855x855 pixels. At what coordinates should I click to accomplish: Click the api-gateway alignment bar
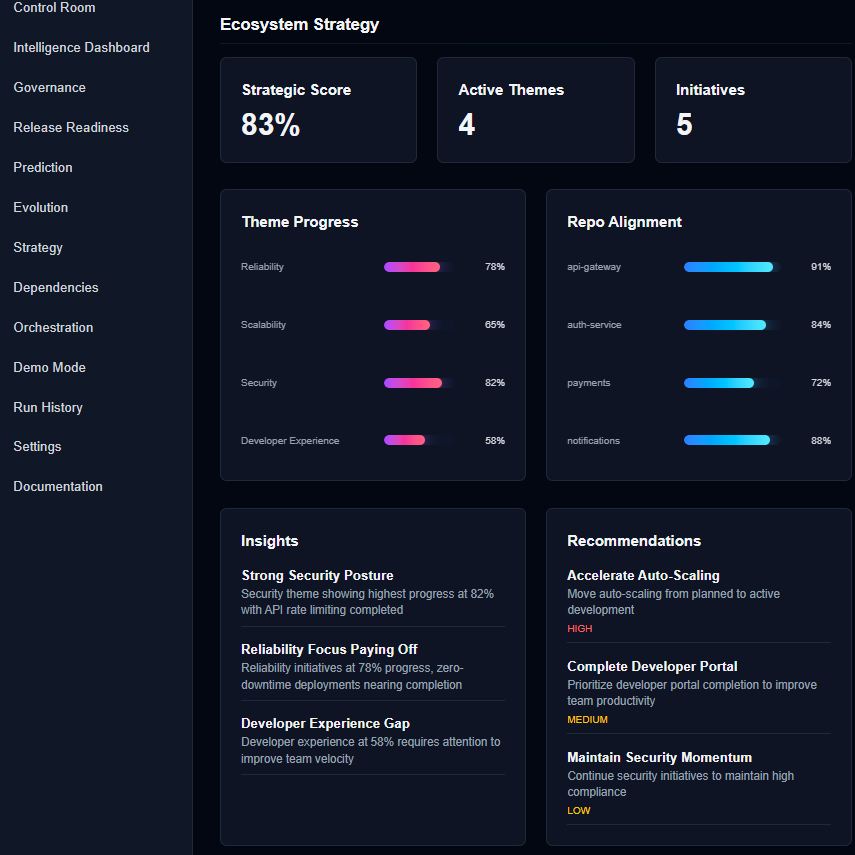coord(728,267)
